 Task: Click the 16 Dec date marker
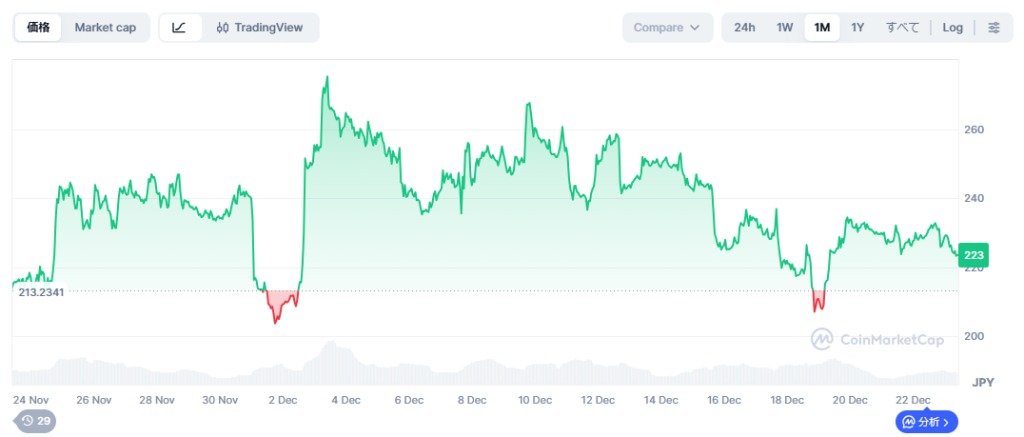[725, 400]
